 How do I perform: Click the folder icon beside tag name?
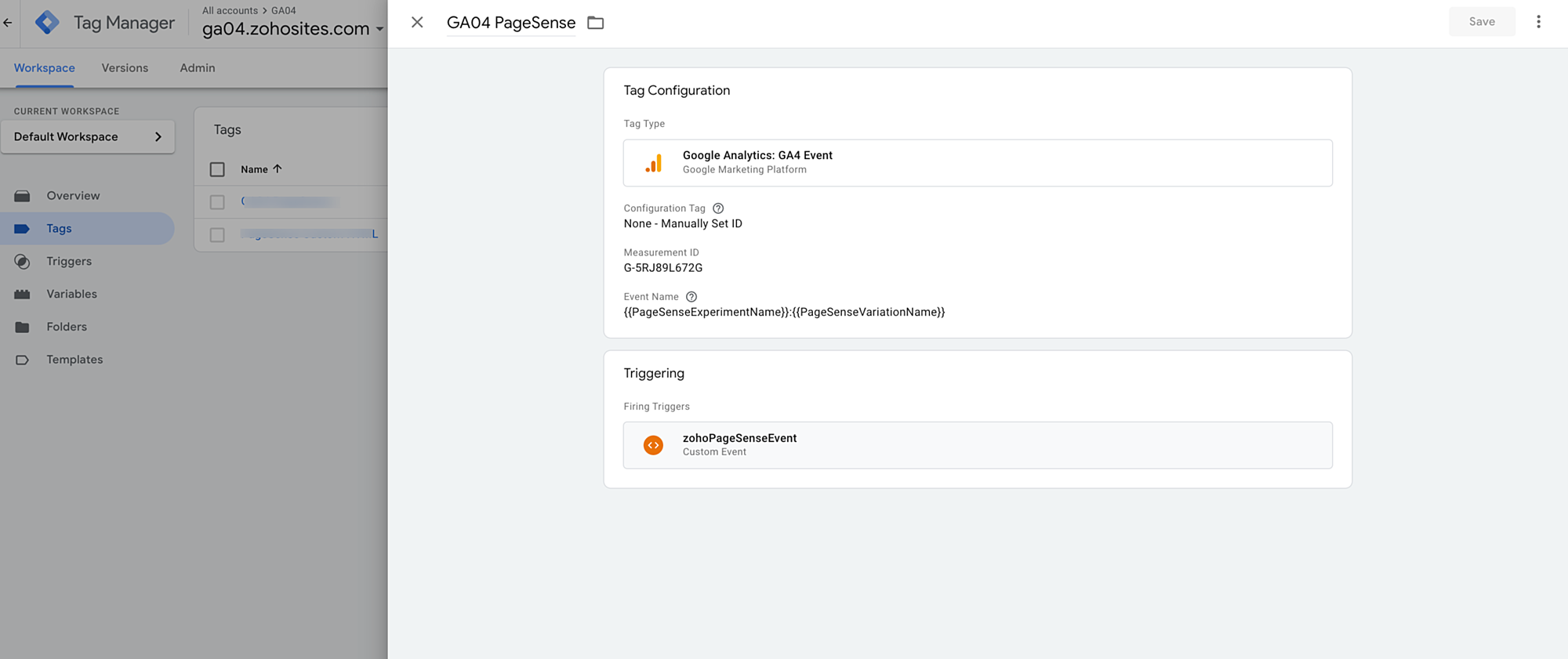[x=596, y=23]
